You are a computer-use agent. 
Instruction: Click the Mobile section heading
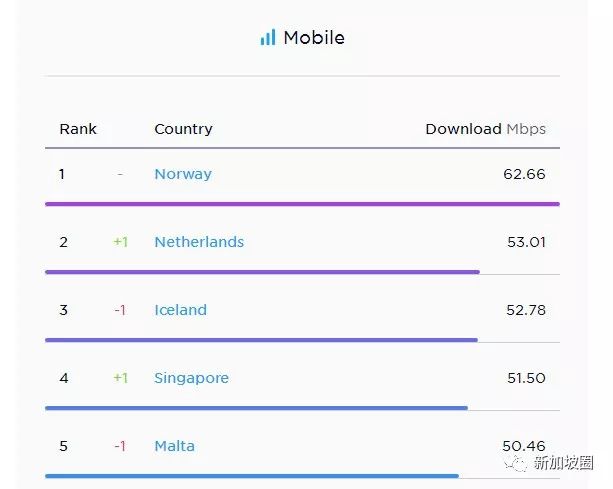(x=314, y=38)
